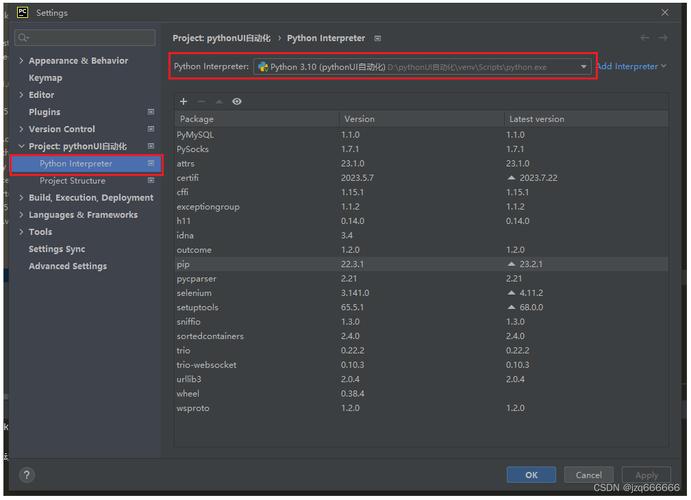Click the upgrade arrow beside certifi 2023.7.22
Image resolution: width=691 pixels, height=500 pixels.
tap(511, 178)
